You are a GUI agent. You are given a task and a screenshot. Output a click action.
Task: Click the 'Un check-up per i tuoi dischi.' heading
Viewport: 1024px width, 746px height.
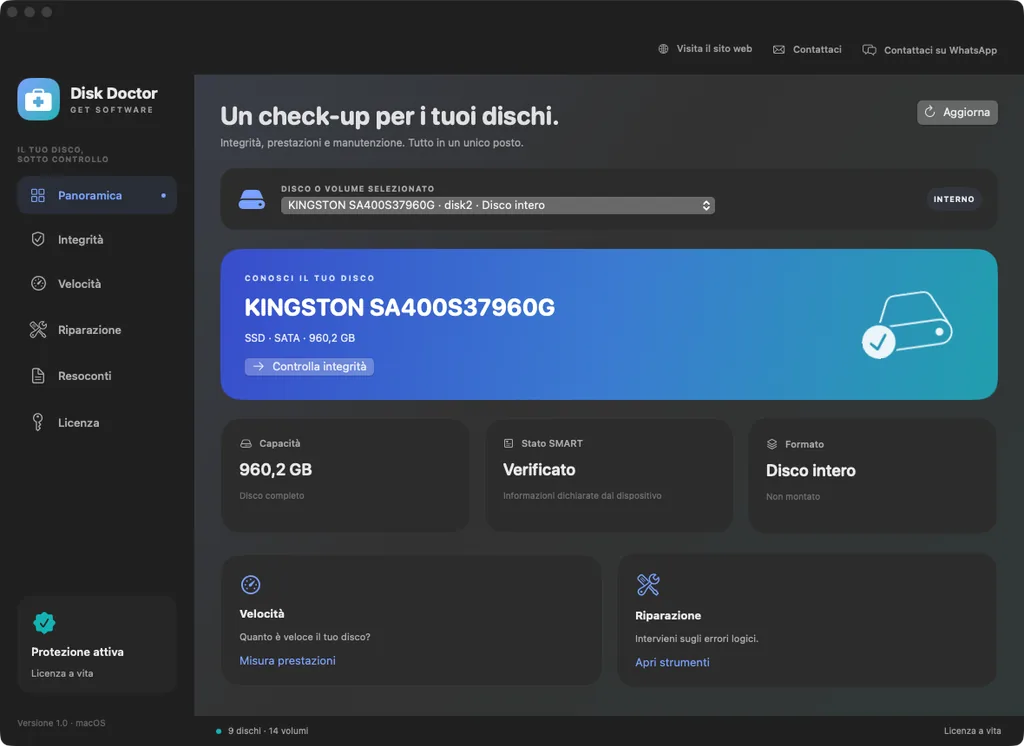(x=389, y=116)
